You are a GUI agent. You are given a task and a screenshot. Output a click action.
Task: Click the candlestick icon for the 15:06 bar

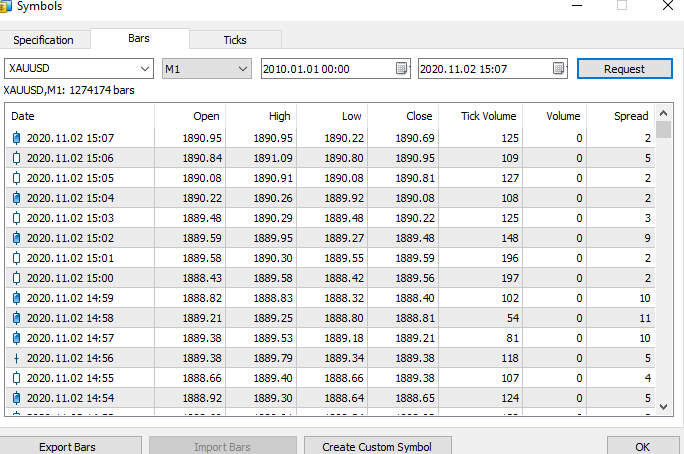16,158
